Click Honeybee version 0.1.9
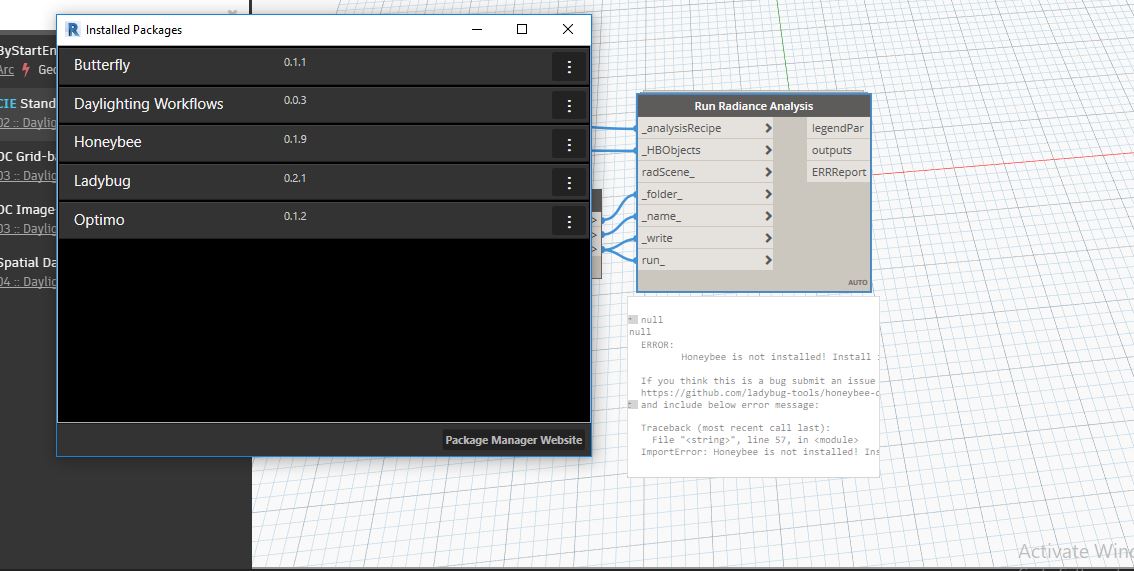The width and height of the screenshot is (1134, 571). (295, 139)
